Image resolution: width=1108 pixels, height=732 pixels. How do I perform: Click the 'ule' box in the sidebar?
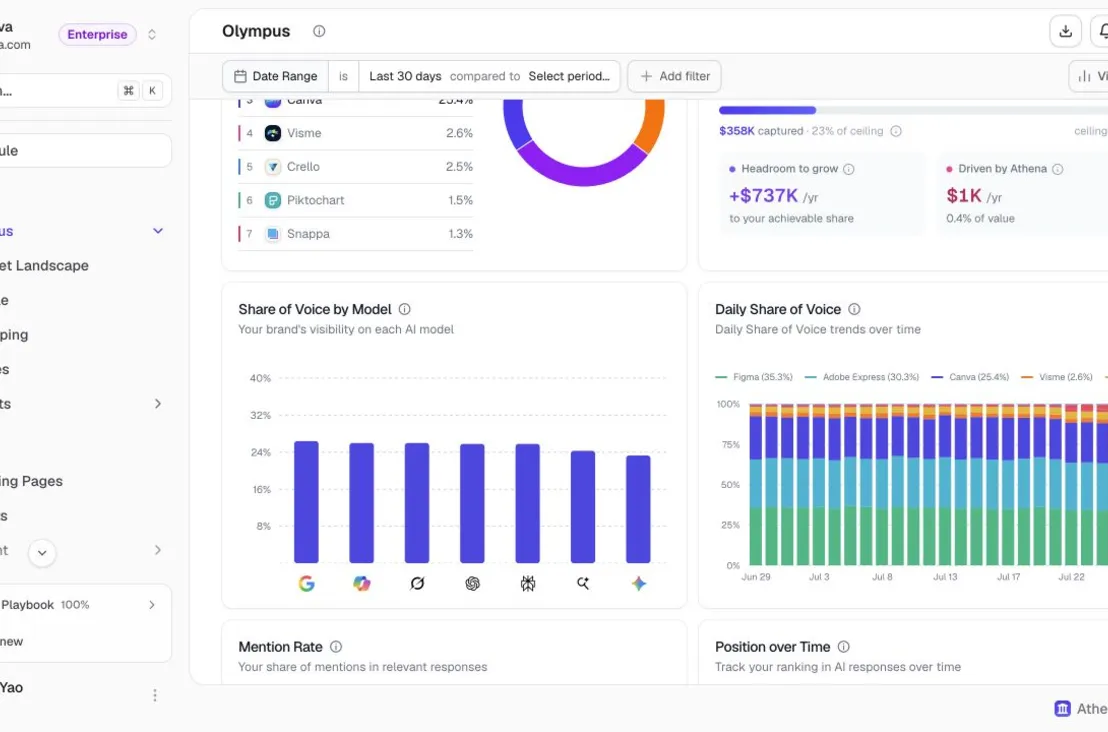[85, 150]
